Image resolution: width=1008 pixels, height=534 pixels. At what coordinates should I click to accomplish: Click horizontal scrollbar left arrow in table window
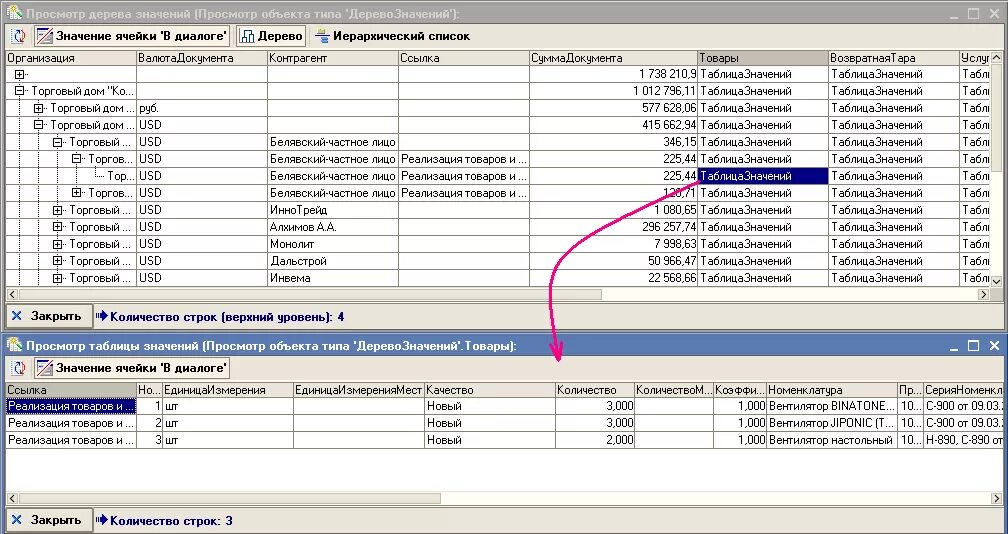click(x=12, y=498)
